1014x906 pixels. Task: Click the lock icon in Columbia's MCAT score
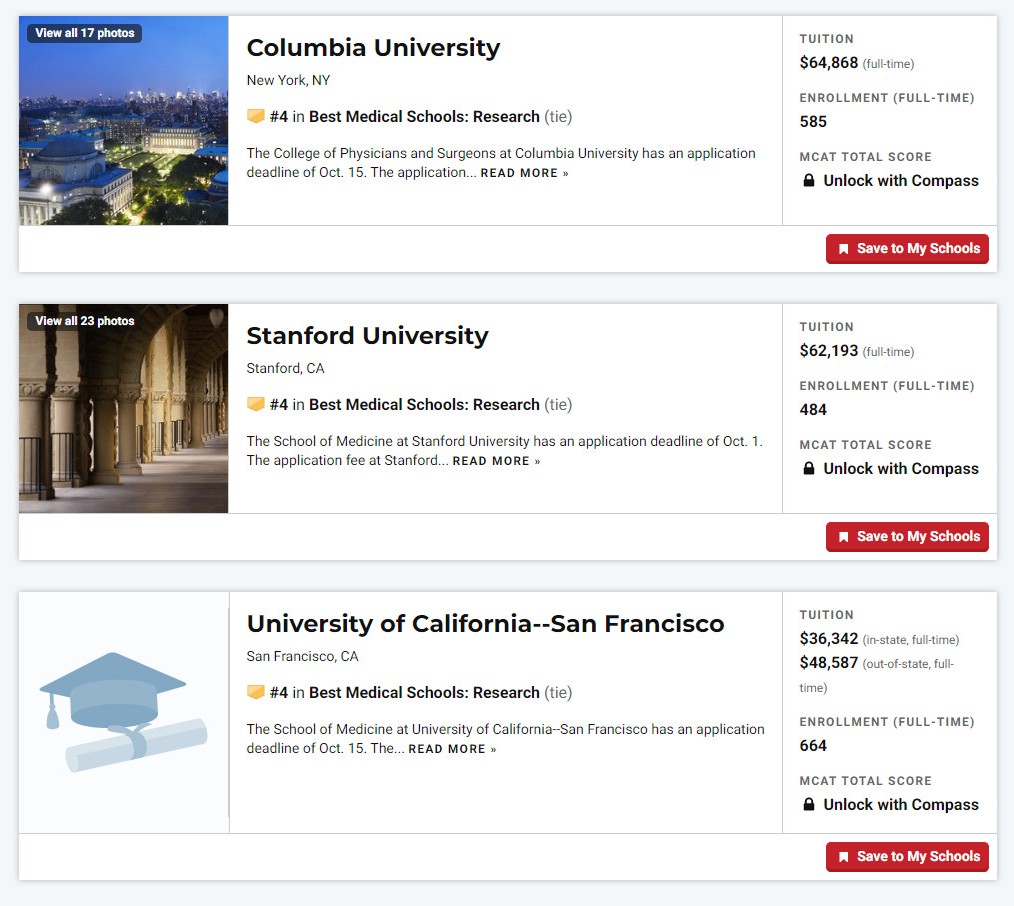coord(808,180)
